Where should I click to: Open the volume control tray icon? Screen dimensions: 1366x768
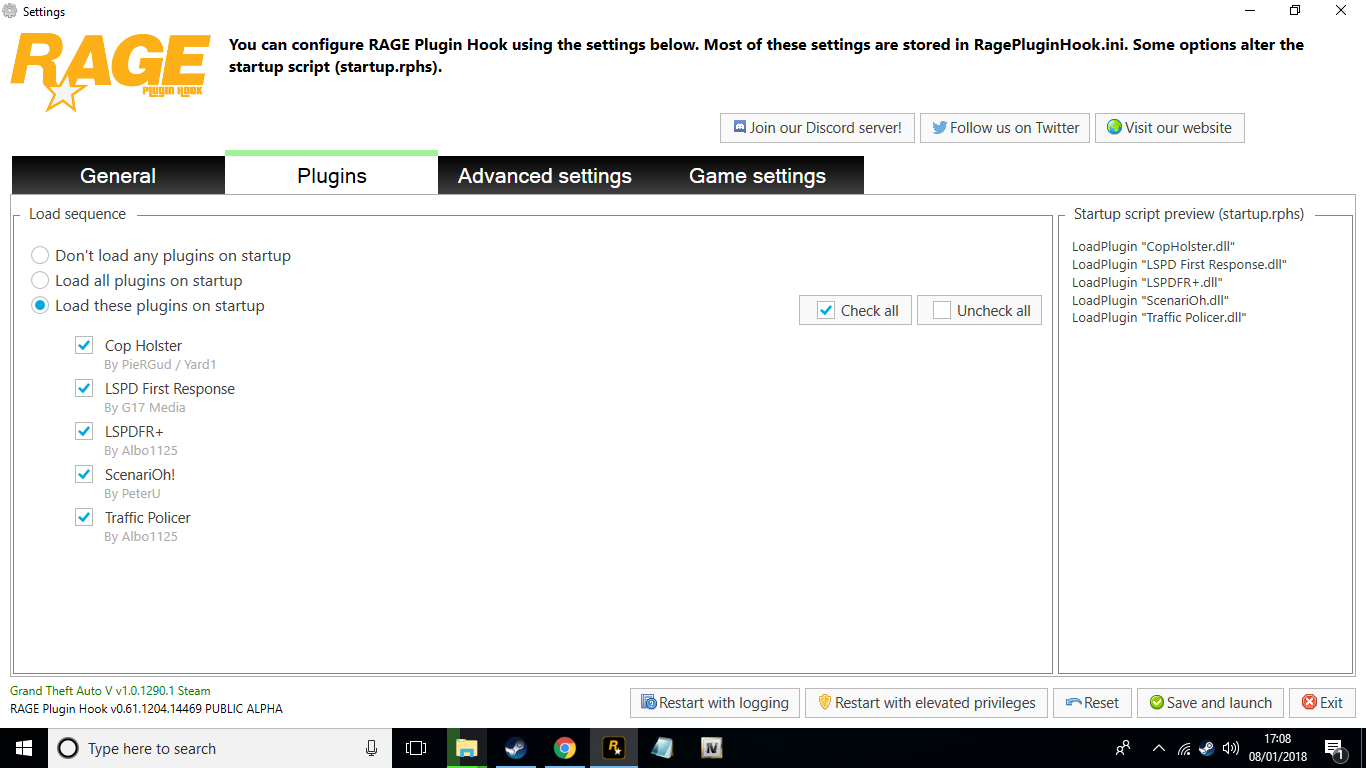point(1230,748)
